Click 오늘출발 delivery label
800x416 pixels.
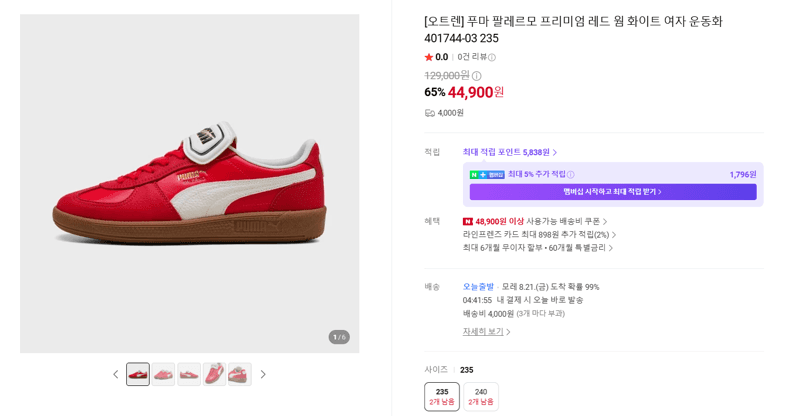pos(478,287)
